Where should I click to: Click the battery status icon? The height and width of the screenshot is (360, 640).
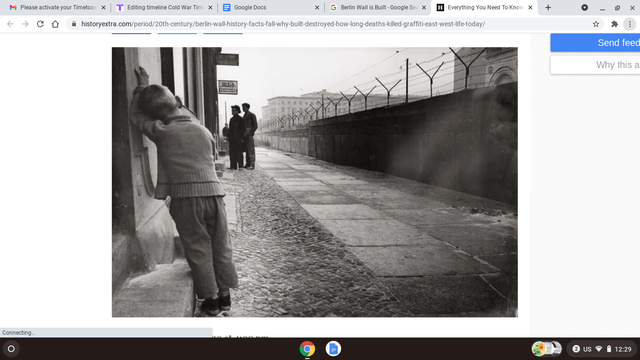tap(609, 349)
